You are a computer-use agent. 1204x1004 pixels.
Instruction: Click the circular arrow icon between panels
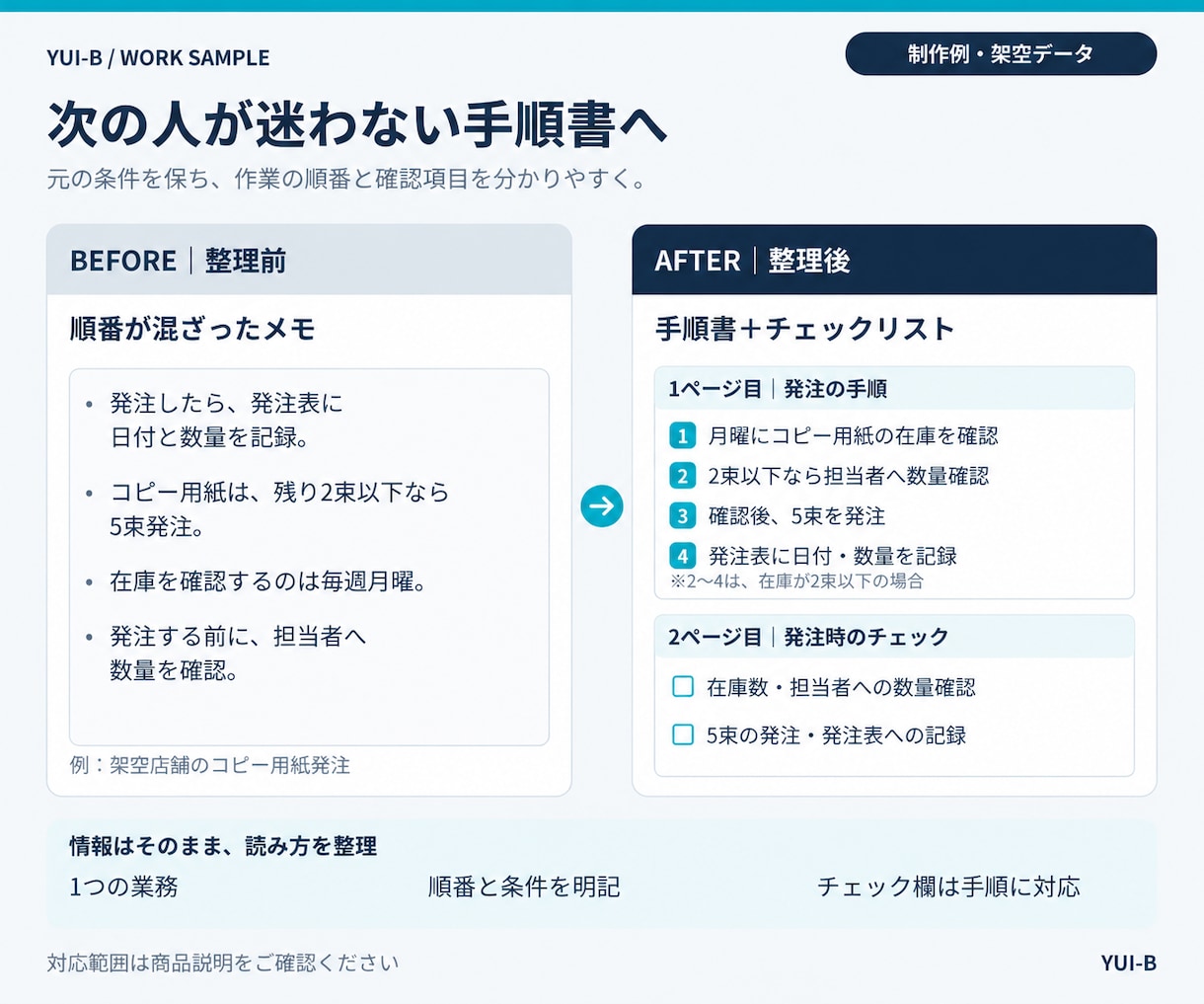pyautogui.click(x=602, y=506)
